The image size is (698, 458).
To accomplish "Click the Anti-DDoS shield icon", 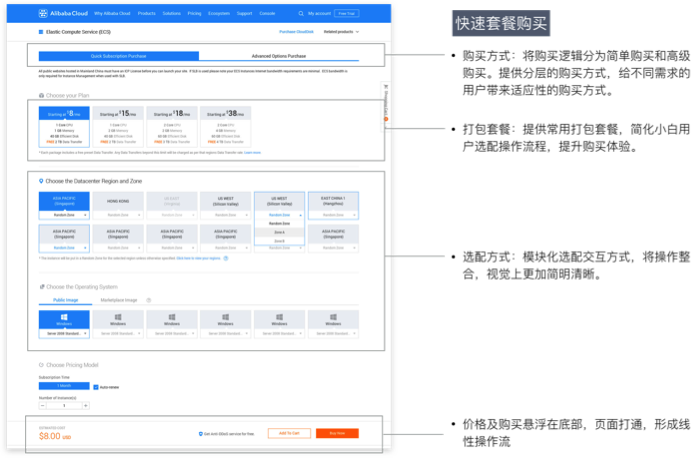I will (201, 434).
